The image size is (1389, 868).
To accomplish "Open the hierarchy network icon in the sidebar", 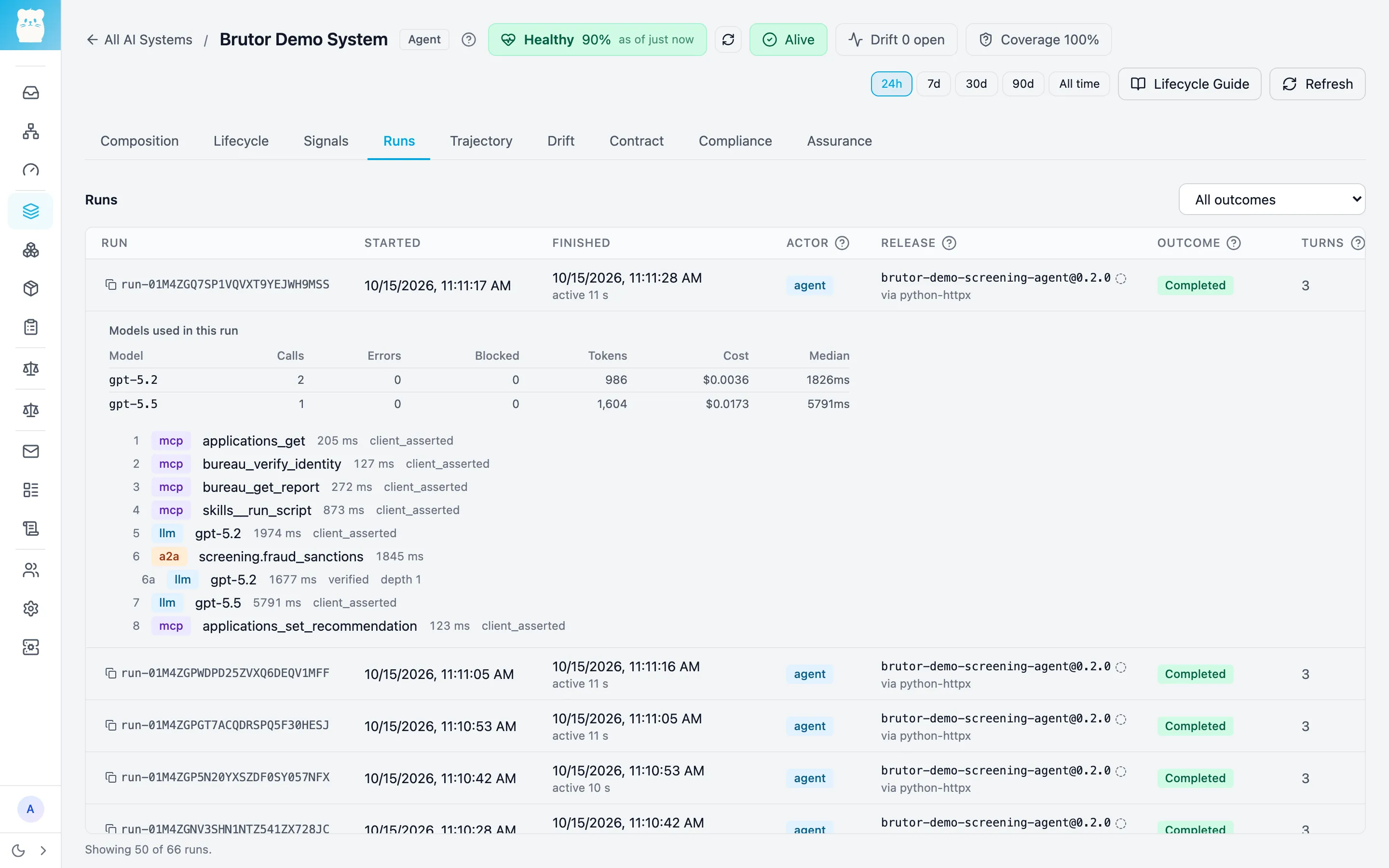I will (x=30, y=132).
